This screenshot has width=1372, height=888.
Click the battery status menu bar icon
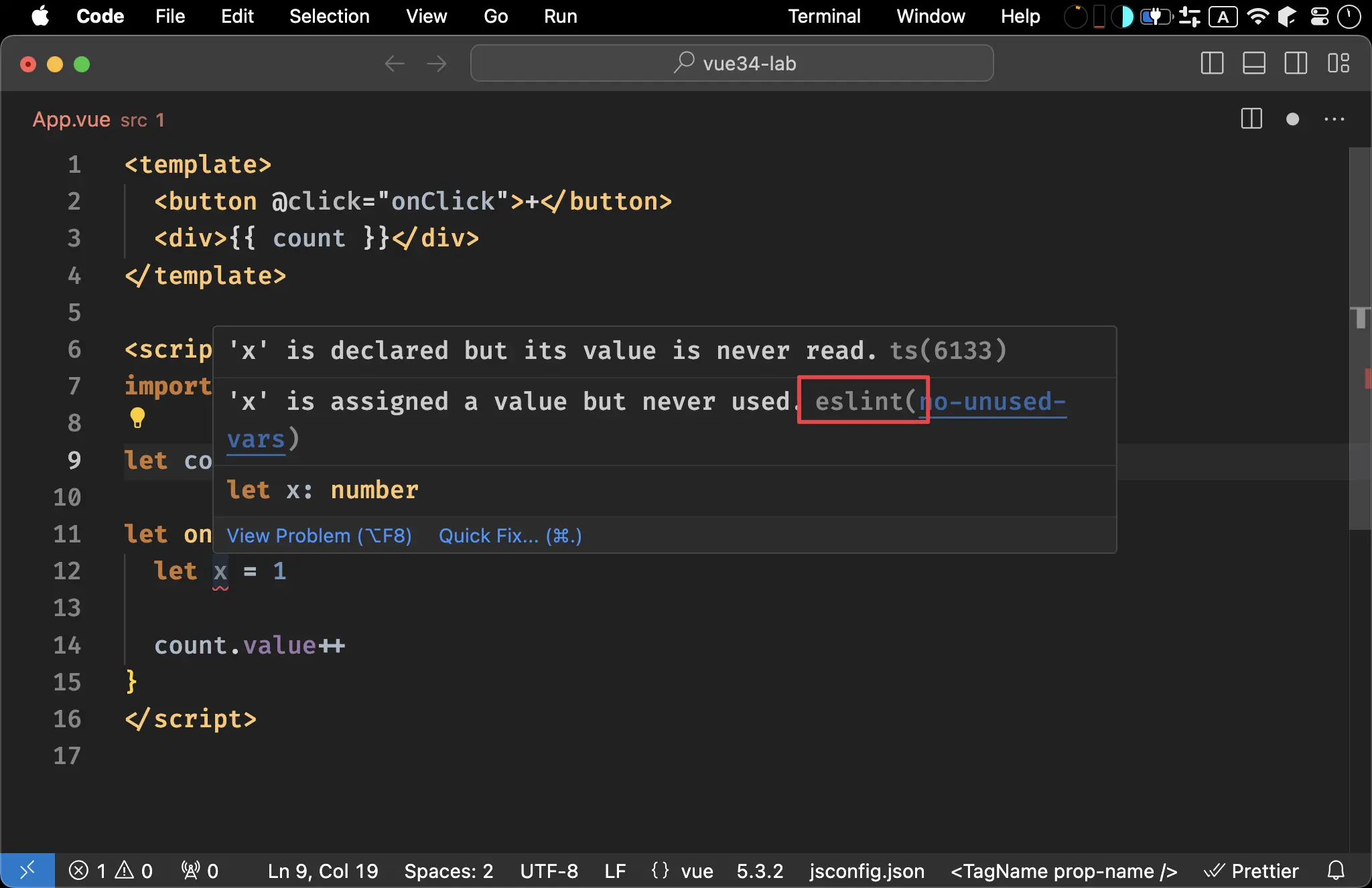click(x=1158, y=16)
